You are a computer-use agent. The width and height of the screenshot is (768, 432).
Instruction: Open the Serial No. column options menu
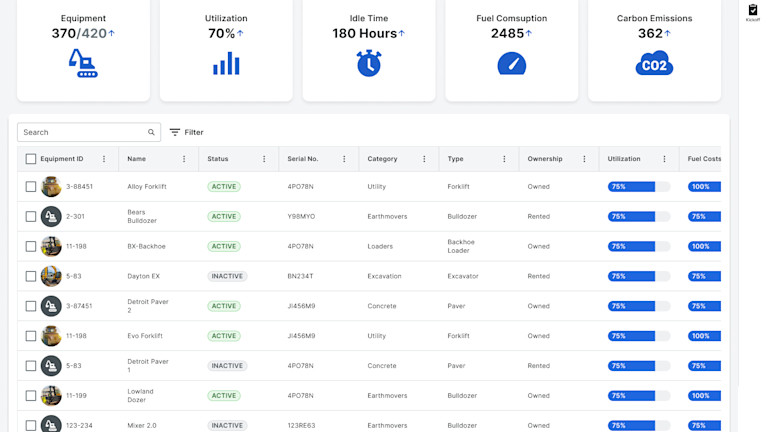coord(344,159)
